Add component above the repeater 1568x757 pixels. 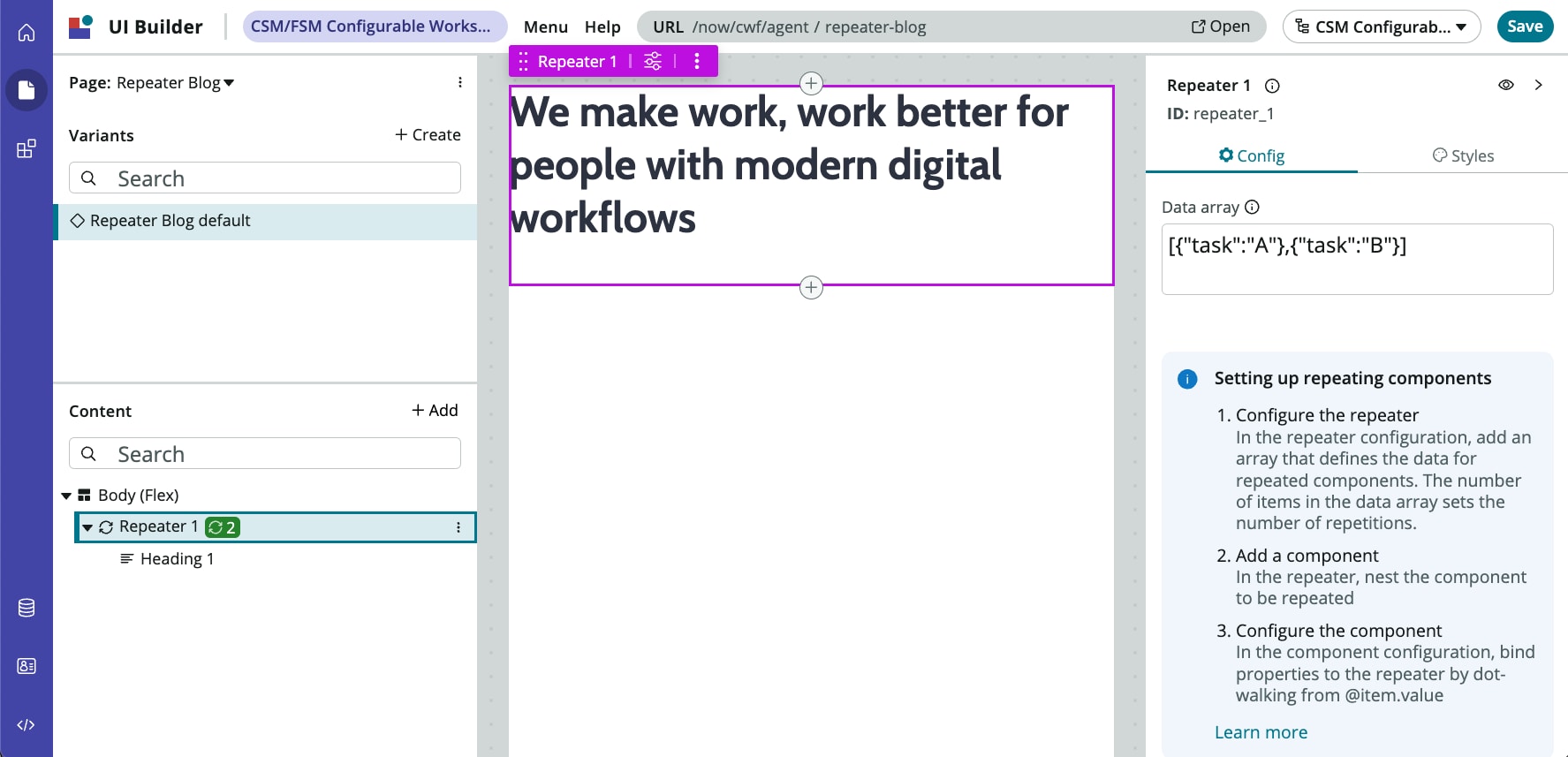pyautogui.click(x=811, y=83)
